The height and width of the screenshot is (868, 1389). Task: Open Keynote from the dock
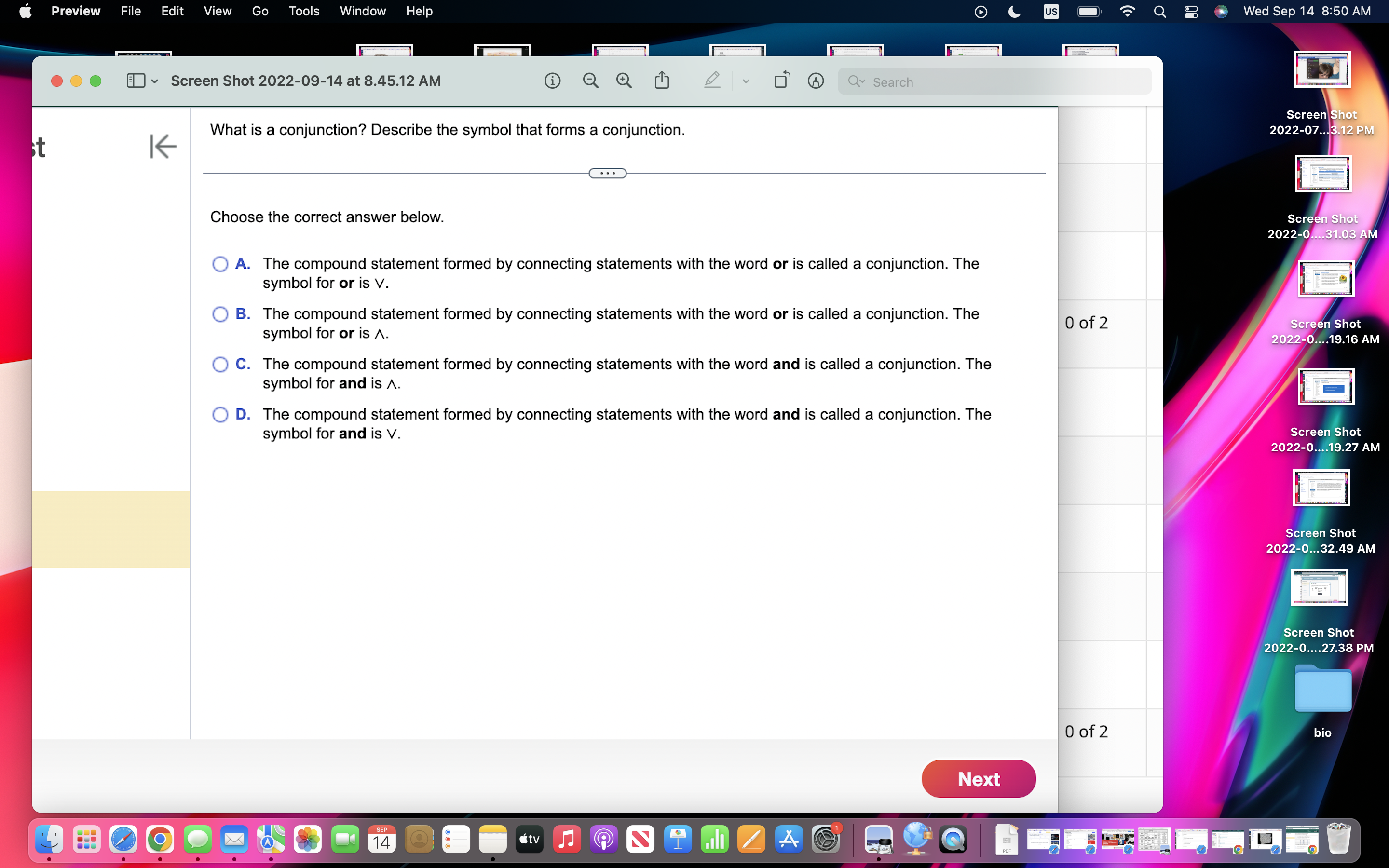point(678,839)
